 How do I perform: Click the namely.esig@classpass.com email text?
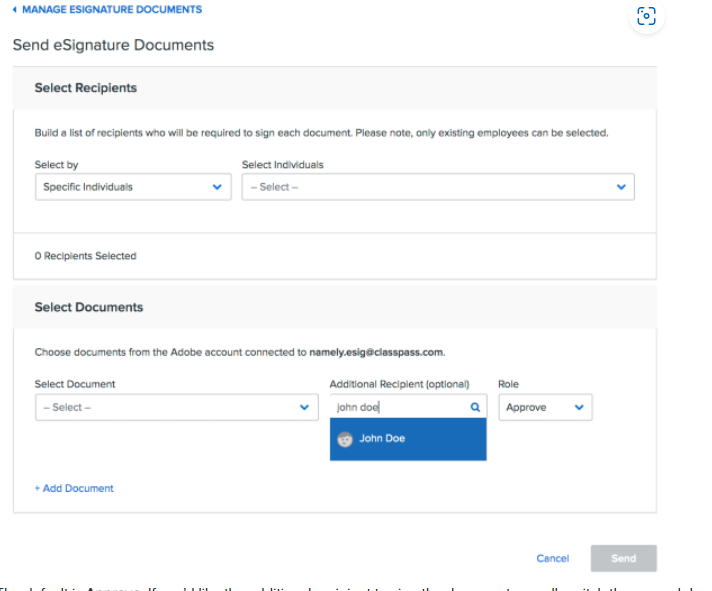[x=376, y=352]
